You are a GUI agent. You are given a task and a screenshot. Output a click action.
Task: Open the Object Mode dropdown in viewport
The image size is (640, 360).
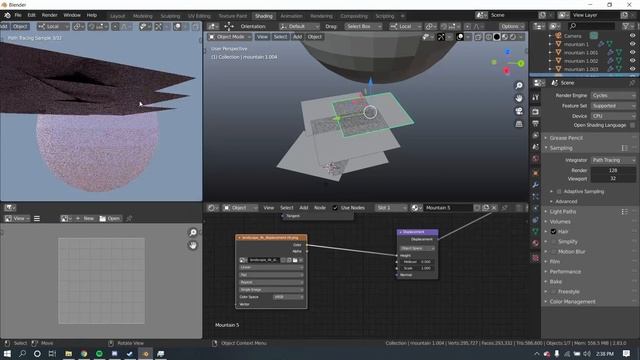click(230, 37)
